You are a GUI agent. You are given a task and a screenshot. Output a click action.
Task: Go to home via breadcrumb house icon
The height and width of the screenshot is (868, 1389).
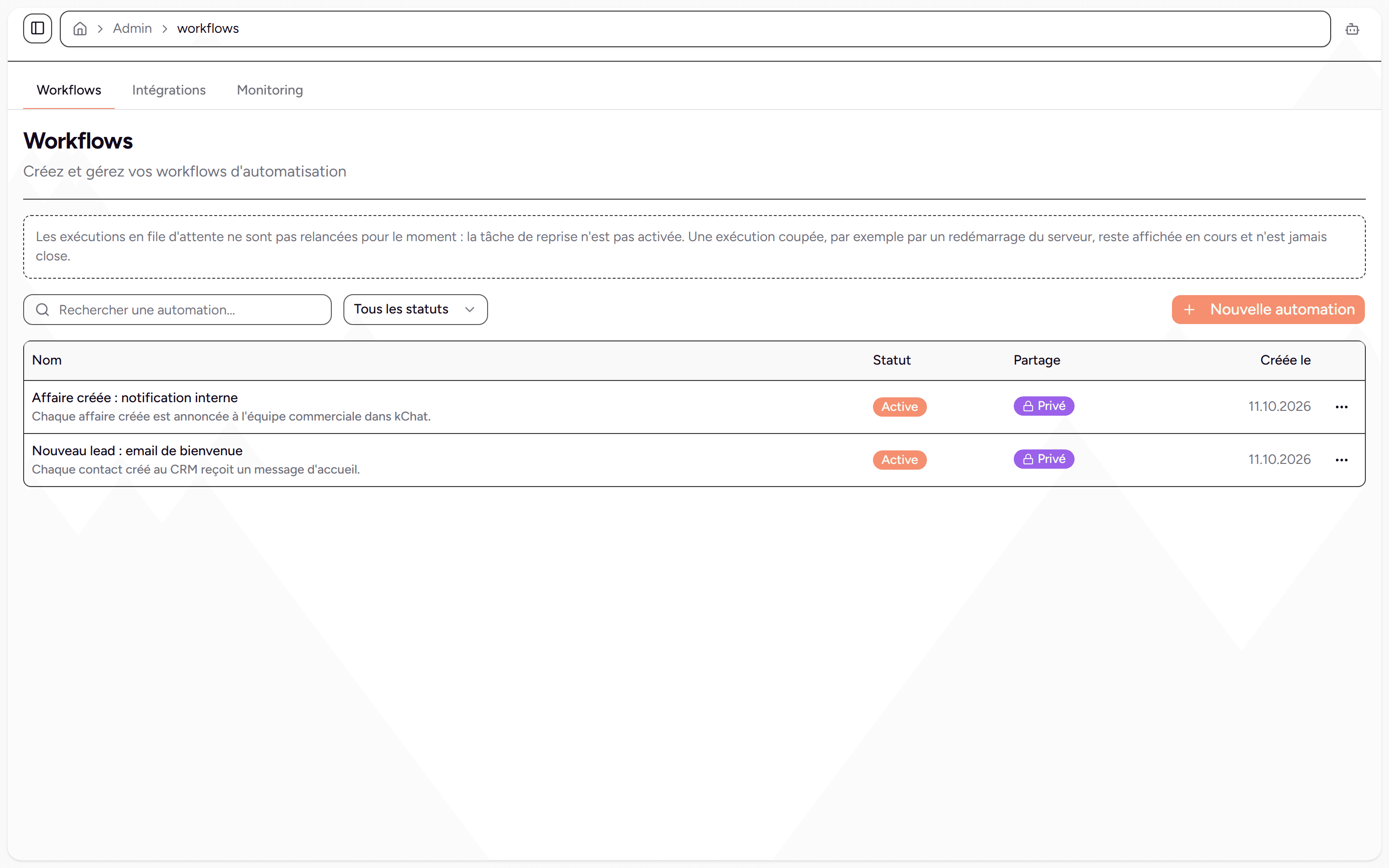(81, 29)
